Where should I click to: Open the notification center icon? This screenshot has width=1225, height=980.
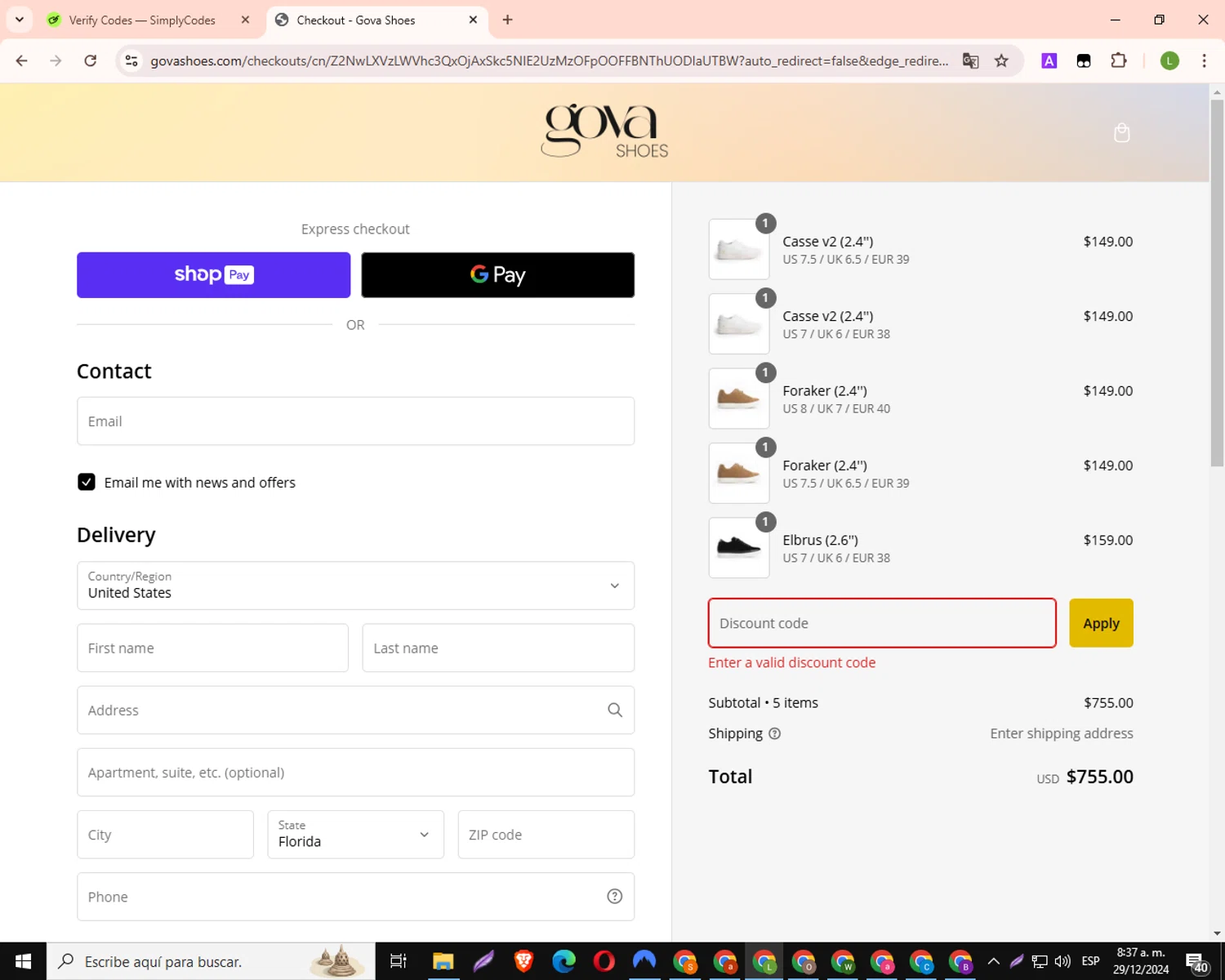[1196, 962]
